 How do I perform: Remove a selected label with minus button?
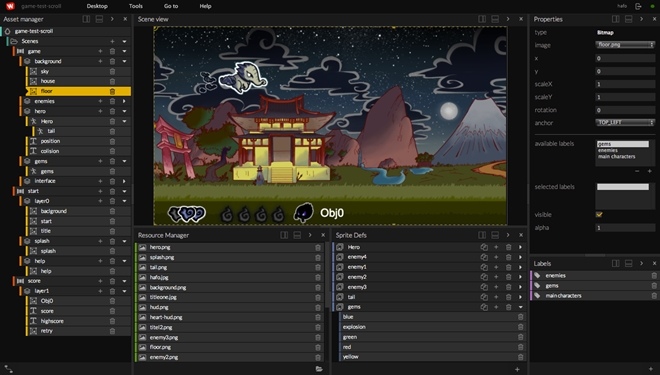(637, 171)
